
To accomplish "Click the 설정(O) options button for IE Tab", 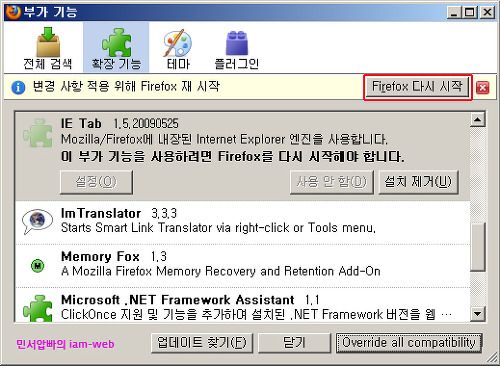I will [96, 182].
